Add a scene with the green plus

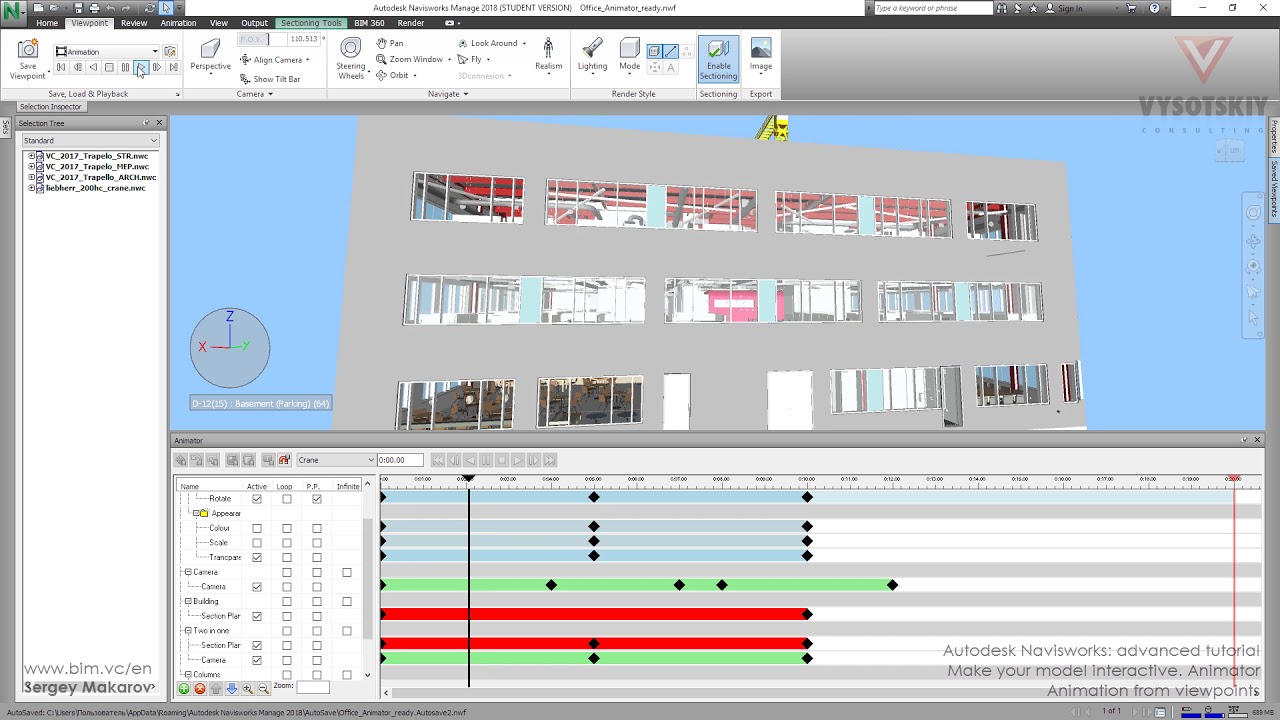coord(184,688)
